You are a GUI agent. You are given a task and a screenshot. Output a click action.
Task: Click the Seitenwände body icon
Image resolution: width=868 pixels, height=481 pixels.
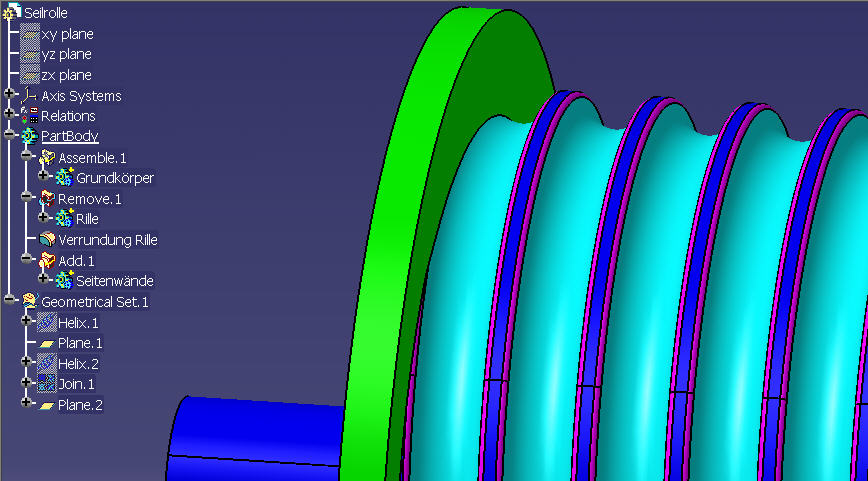(64, 281)
